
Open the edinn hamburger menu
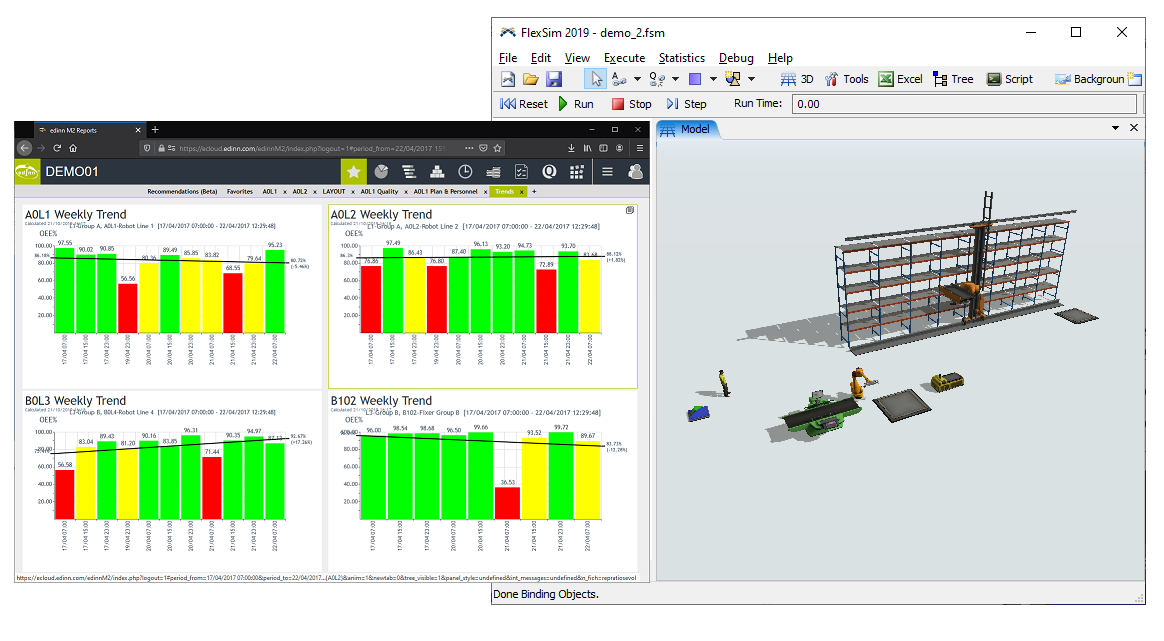pos(607,172)
